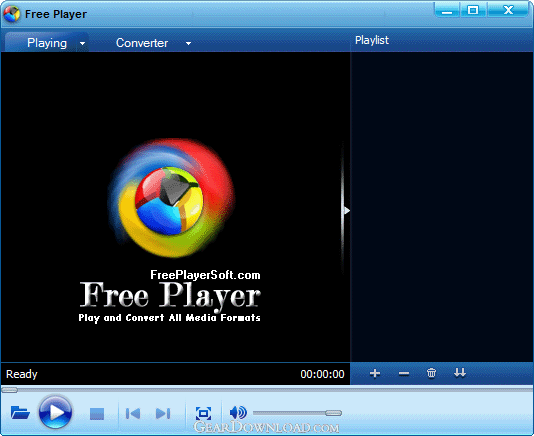The width and height of the screenshot is (534, 436).
Task: Click the Playlist panel header
Action: tap(372, 40)
